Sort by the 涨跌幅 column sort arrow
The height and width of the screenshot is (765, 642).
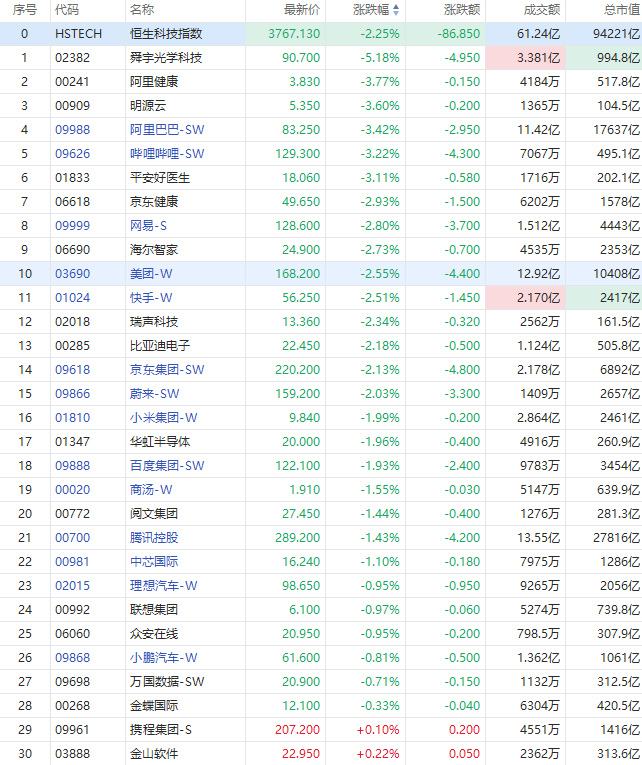tap(396, 10)
